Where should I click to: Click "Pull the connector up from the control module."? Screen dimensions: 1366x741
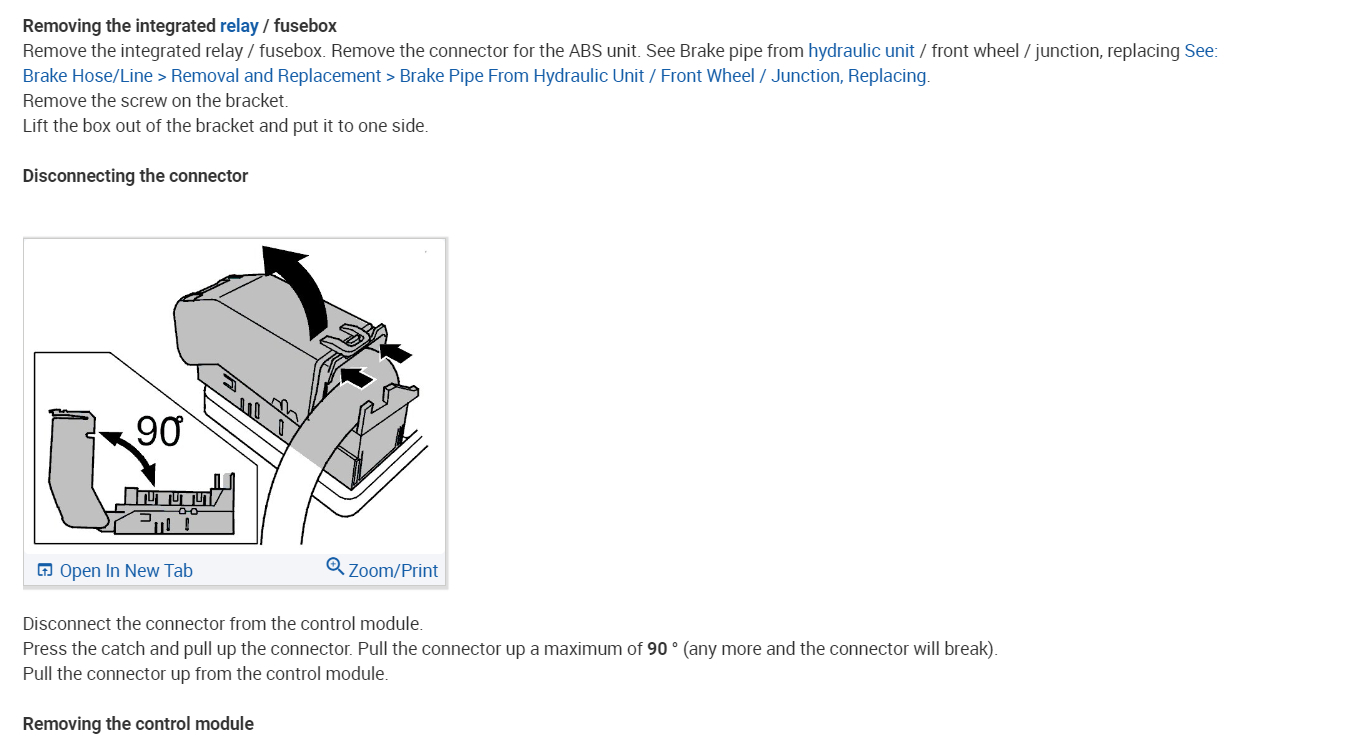point(205,674)
